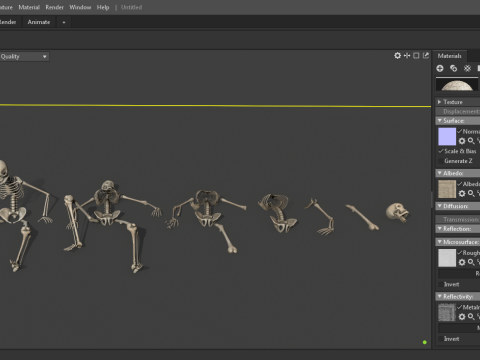This screenshot has height=360, width=480.
Task: Open viewport settings gear icon
Action: click(397, 56)
